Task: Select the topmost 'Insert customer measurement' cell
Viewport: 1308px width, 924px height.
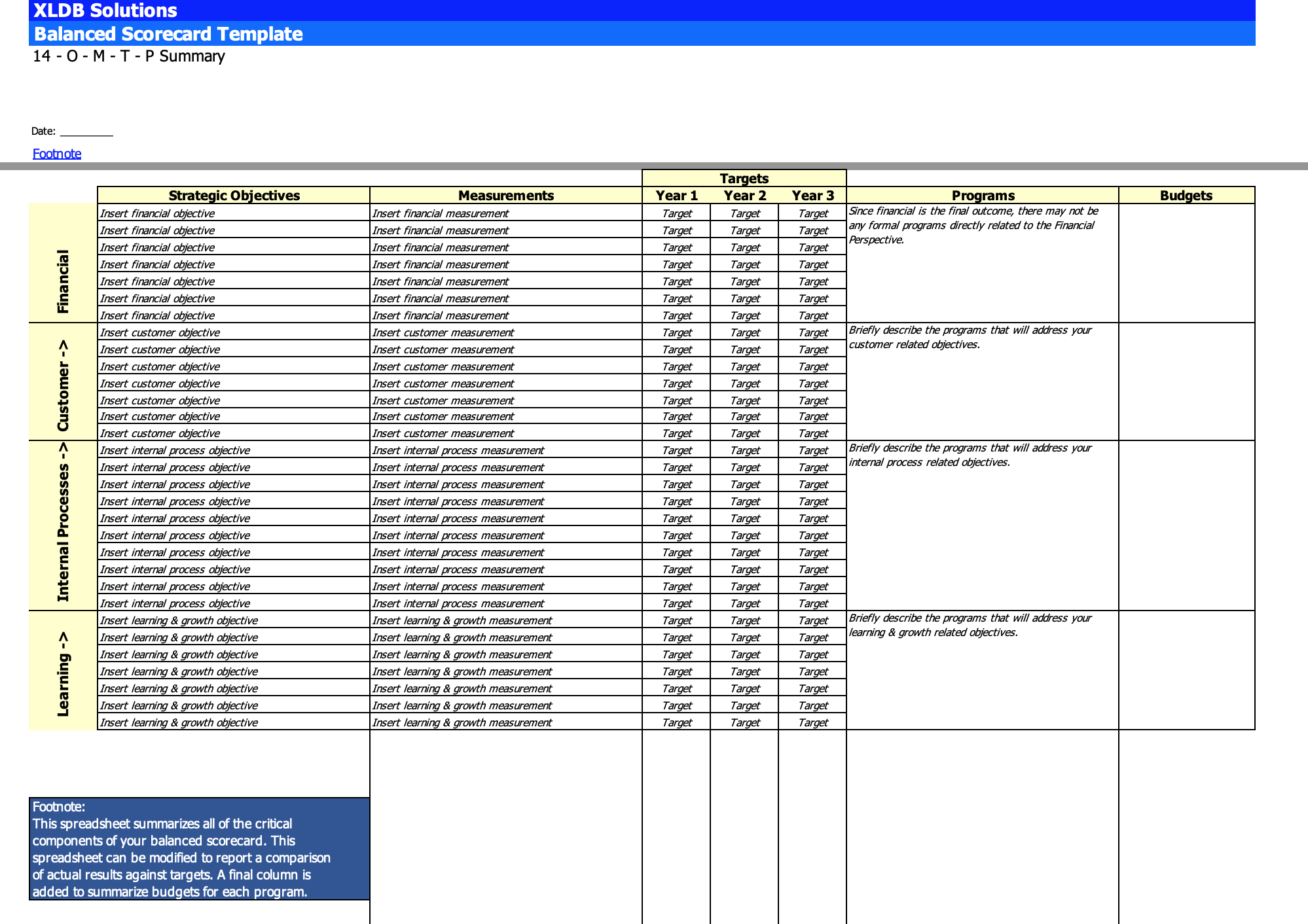Action: [506, 332]
